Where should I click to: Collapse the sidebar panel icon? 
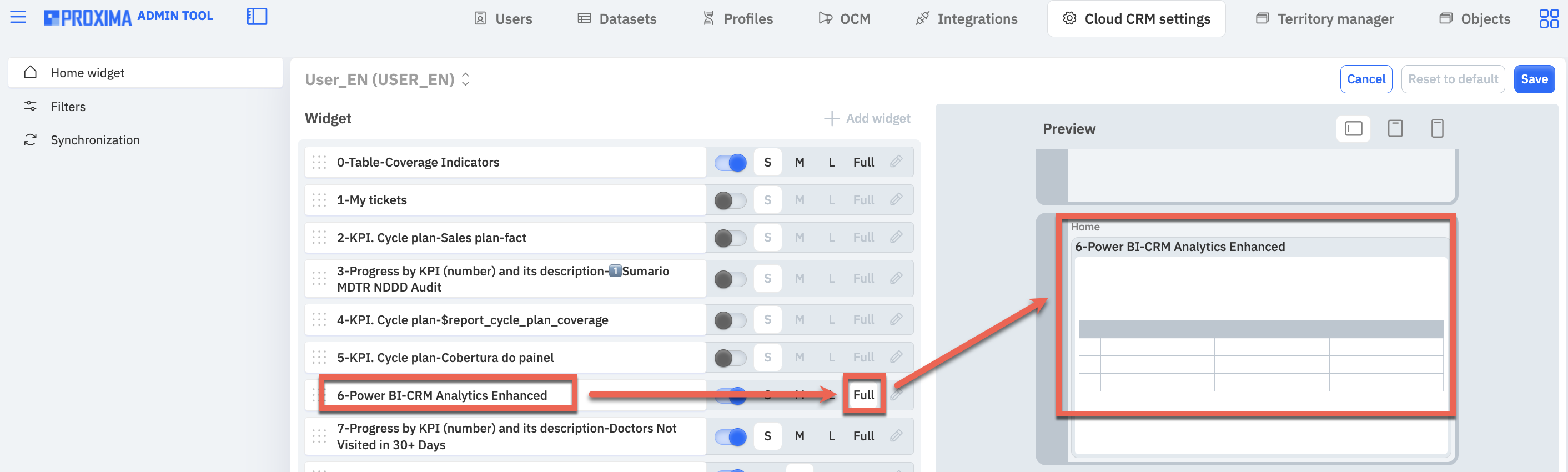tap(257, 17)
